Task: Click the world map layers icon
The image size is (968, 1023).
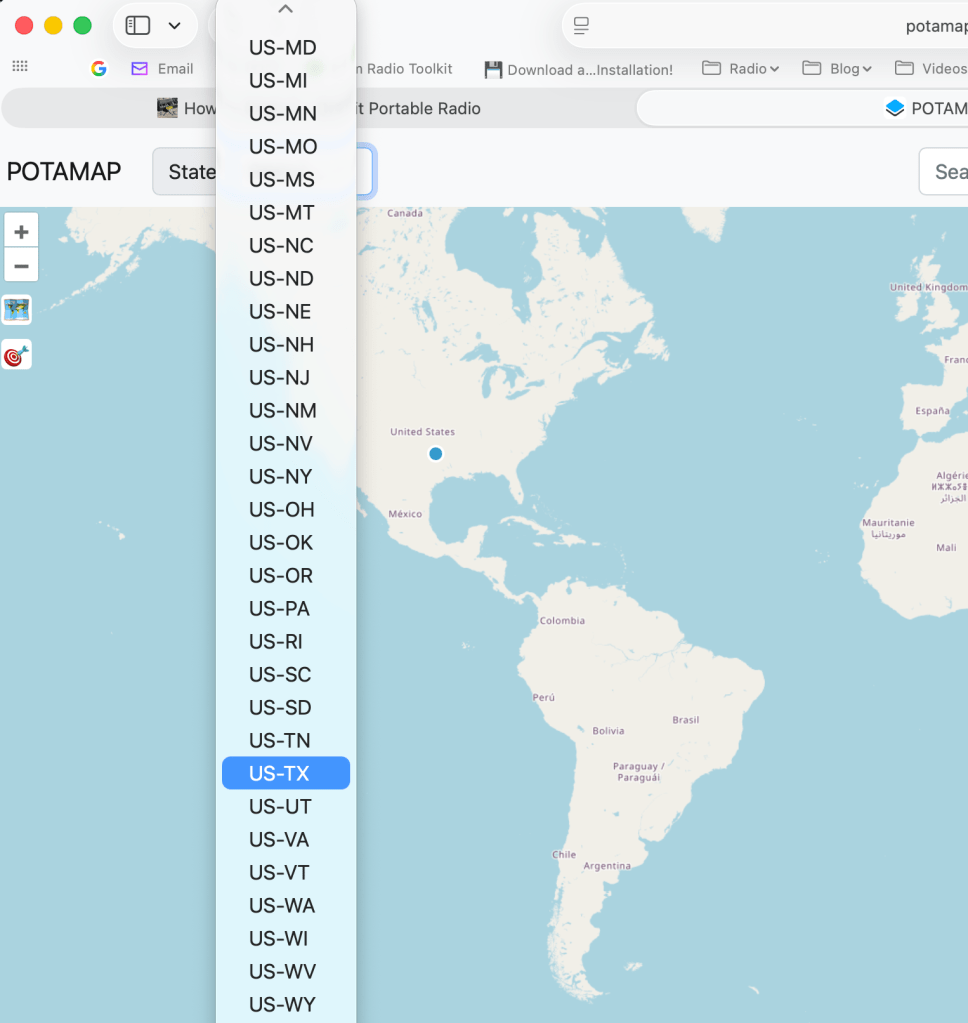Action: pyautogui.click(x=17, y=310)
